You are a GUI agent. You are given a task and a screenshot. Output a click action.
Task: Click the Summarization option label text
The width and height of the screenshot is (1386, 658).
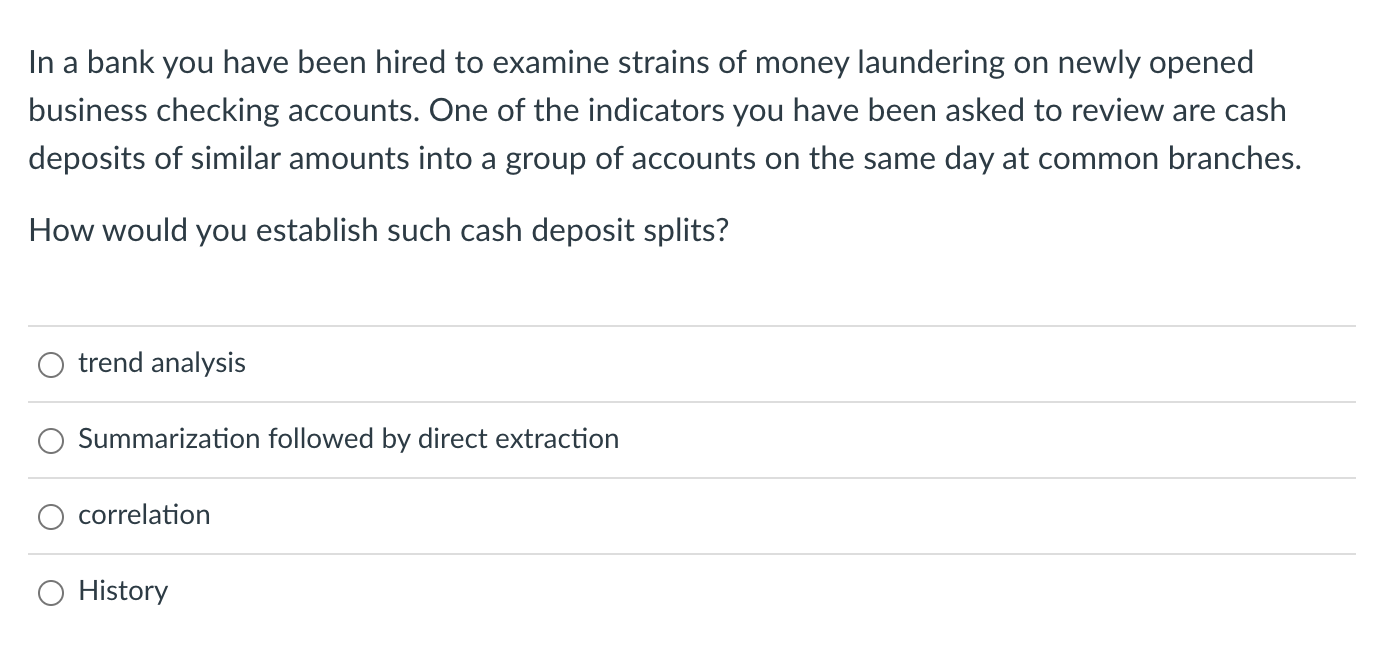click(x=349, y=439)
